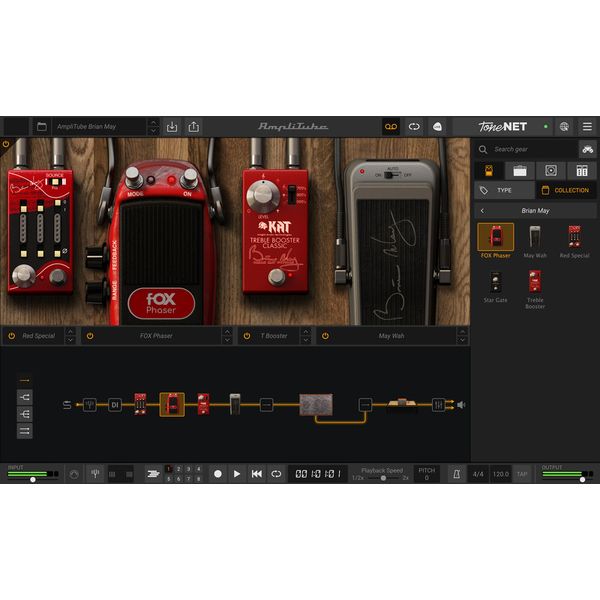Open the tuner in bottom bar
Viewport: 600px width, 600px height.
95,474
